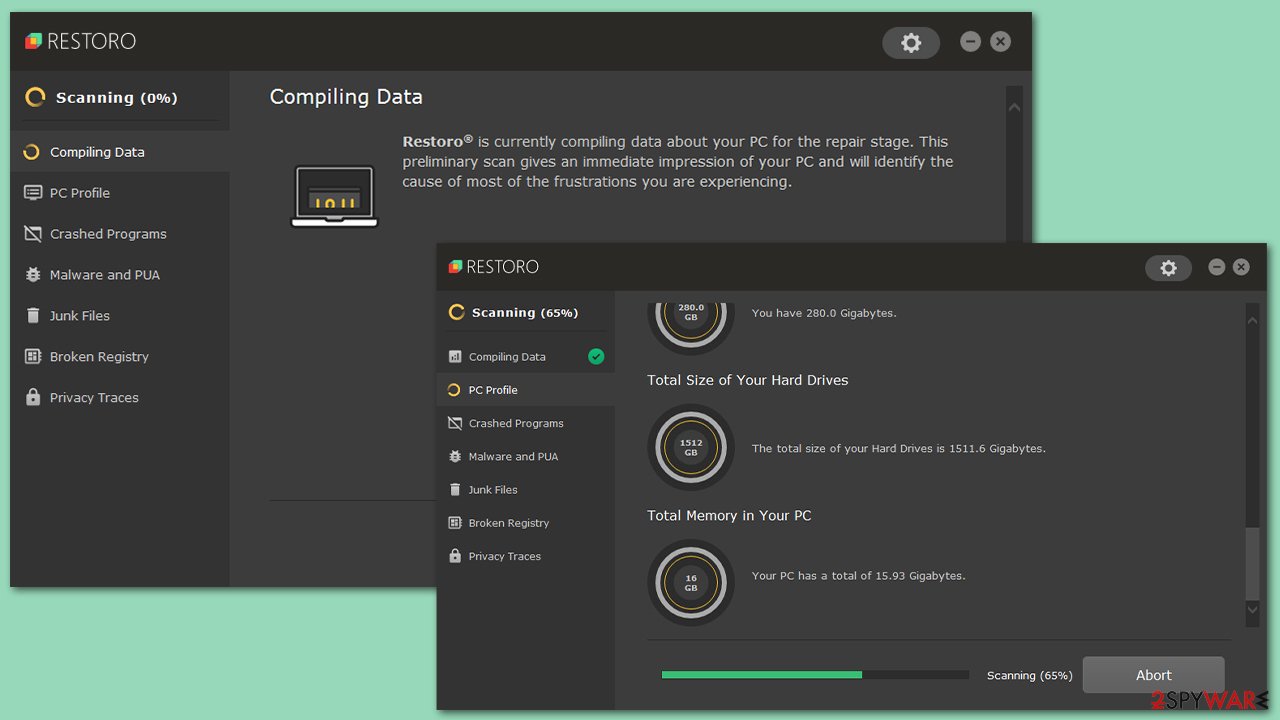Image resolution: width=1280 pixels, height=720 pixels.
Task: Open Junk Files in front window sidebar
Action: 526,490
